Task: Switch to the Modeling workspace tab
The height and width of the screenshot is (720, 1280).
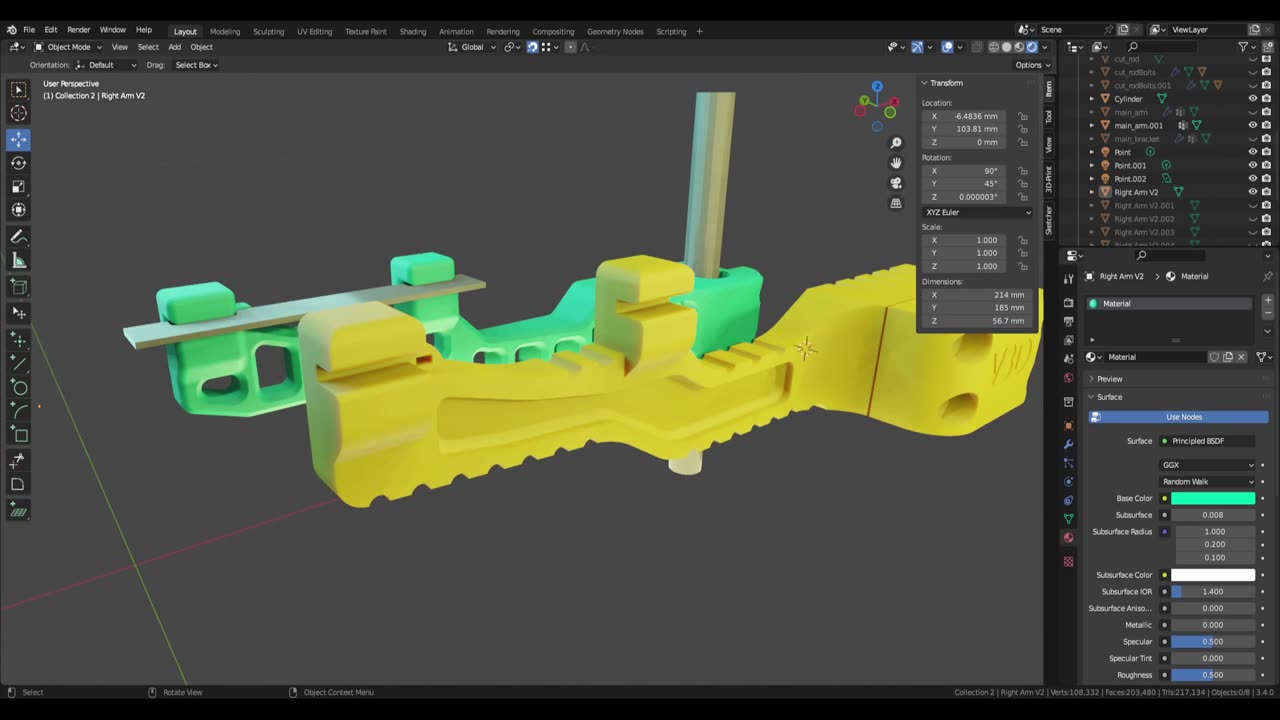Action: click(x=224, y=31)
